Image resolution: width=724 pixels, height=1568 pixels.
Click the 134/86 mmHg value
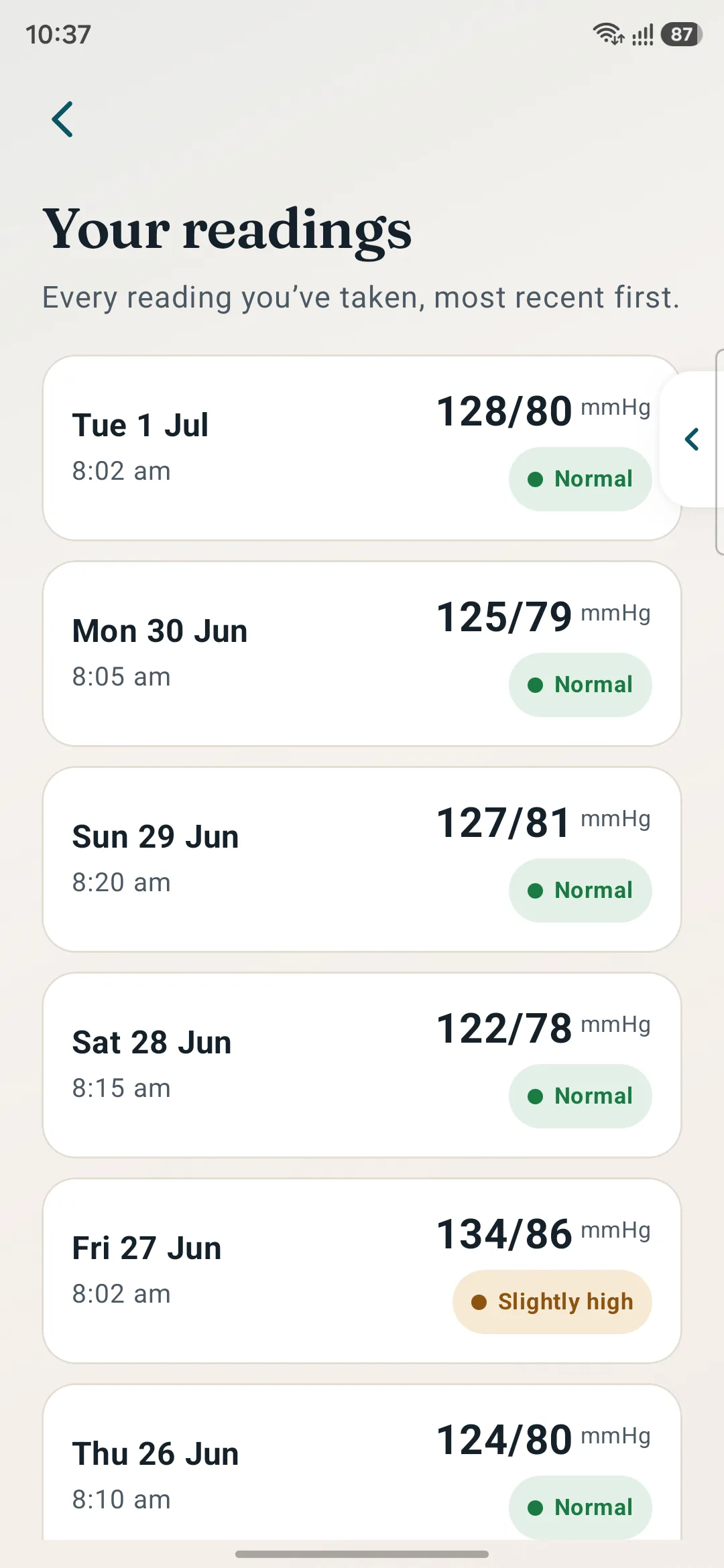[544, 1234]
